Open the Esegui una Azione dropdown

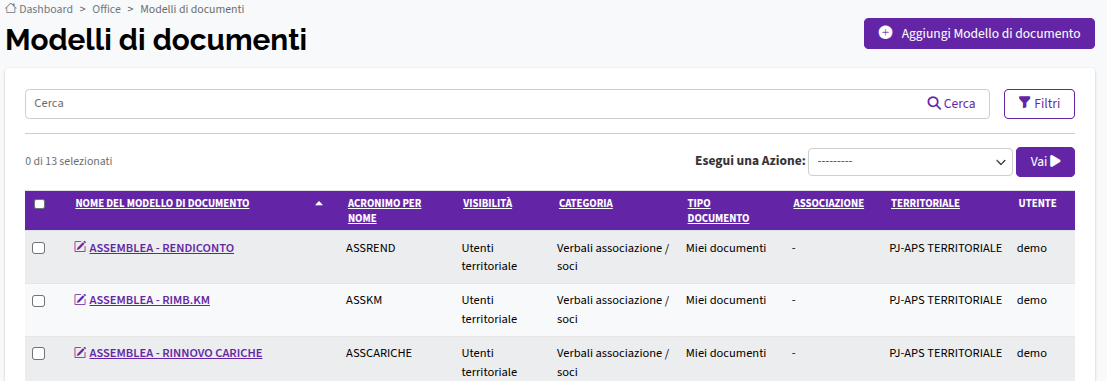(x=911, y=162)
